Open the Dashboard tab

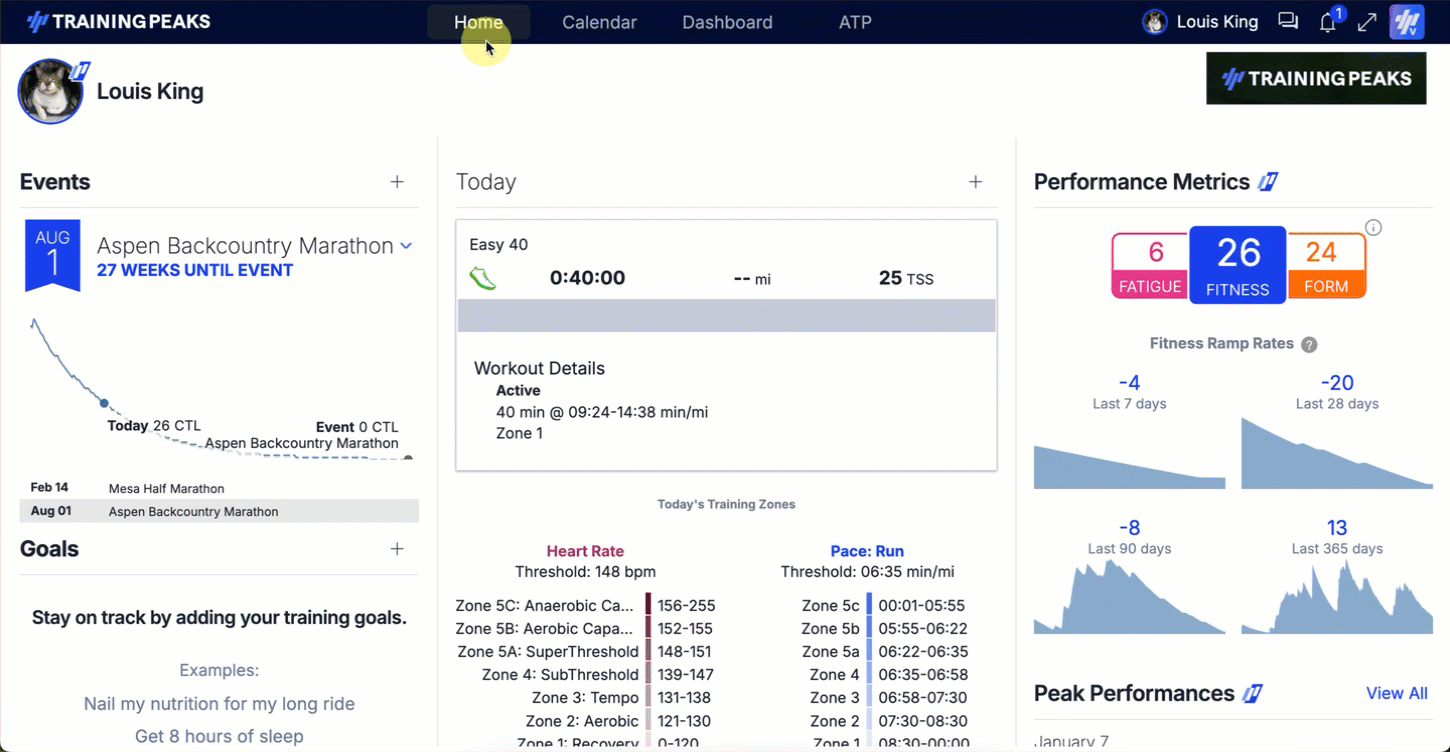727,22
